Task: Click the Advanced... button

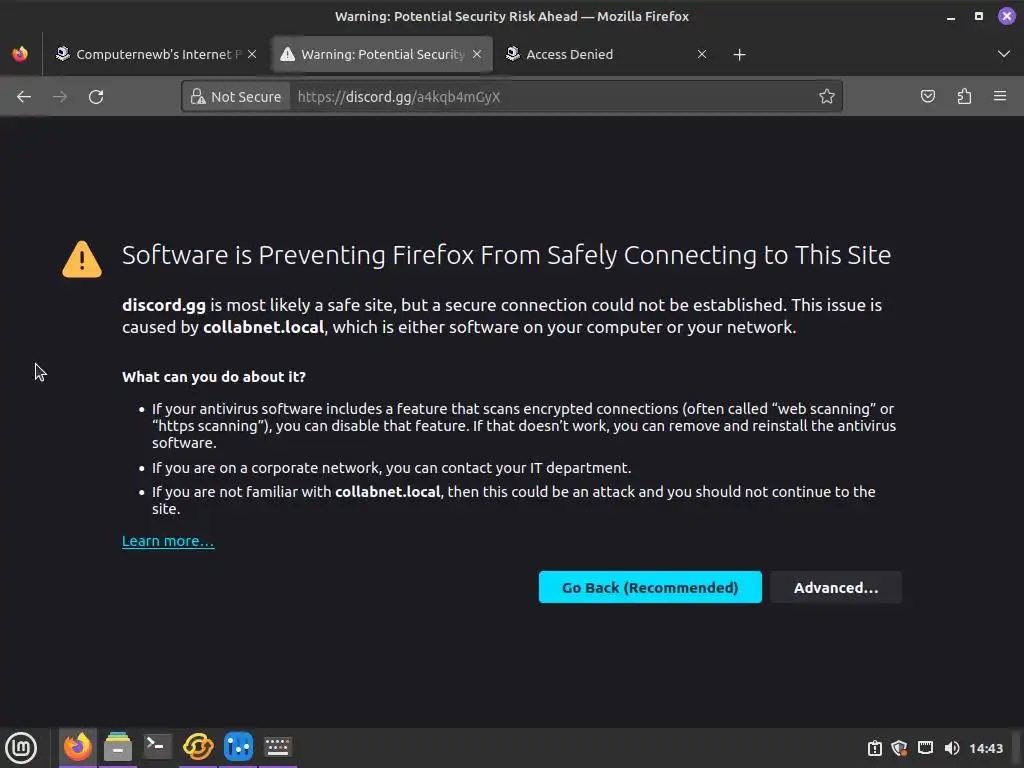Action: tap(835, 587)
